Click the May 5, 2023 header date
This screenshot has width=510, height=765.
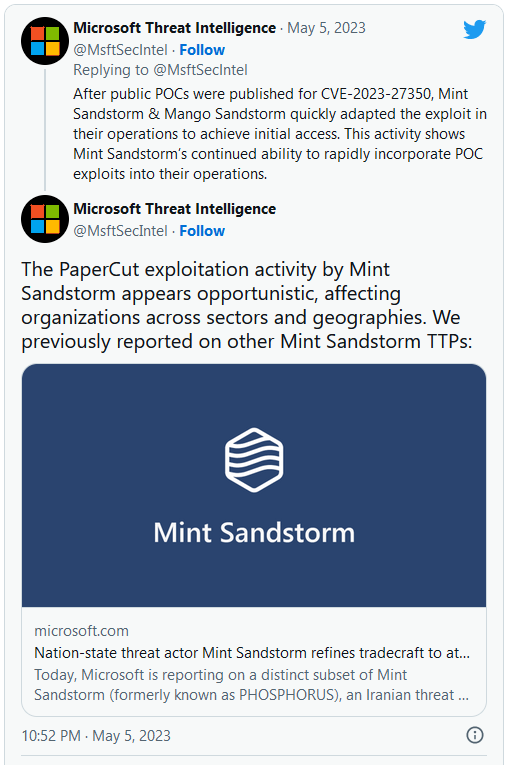coord(326,28)
